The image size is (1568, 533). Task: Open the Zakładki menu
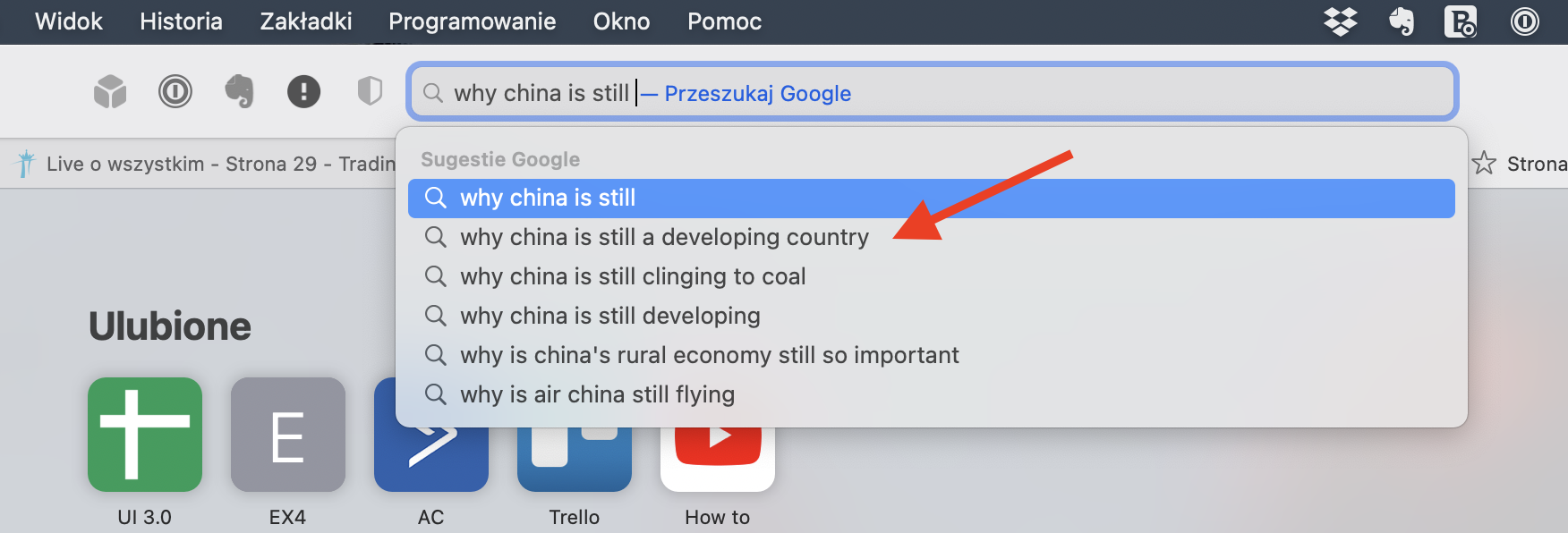pos(306,21)
